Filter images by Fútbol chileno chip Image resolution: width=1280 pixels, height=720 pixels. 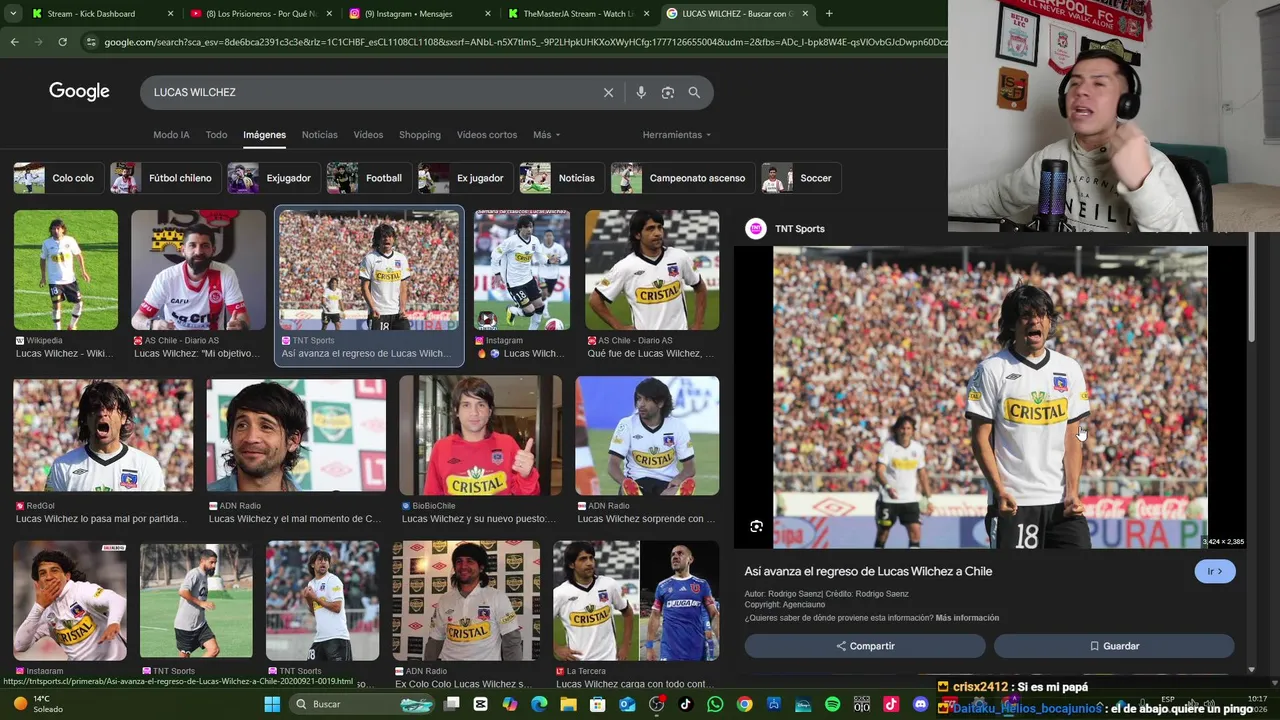[x=164, y=178]
